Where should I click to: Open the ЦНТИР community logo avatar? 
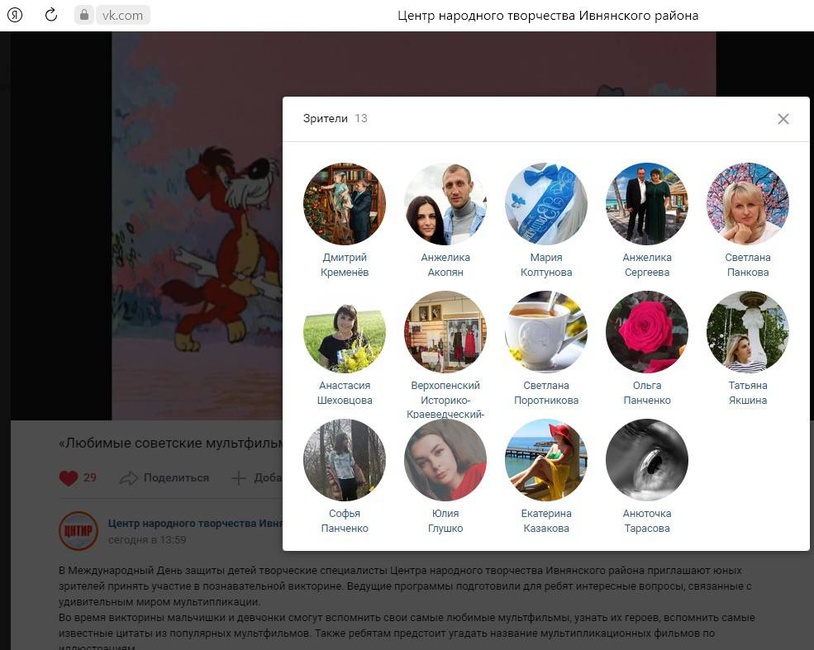click(78, 531)
